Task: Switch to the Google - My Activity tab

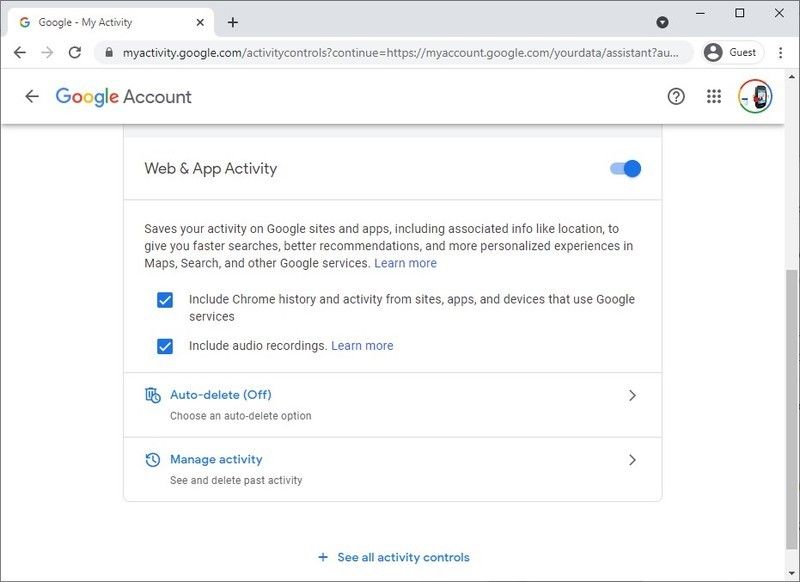Action: pos(110,20)
